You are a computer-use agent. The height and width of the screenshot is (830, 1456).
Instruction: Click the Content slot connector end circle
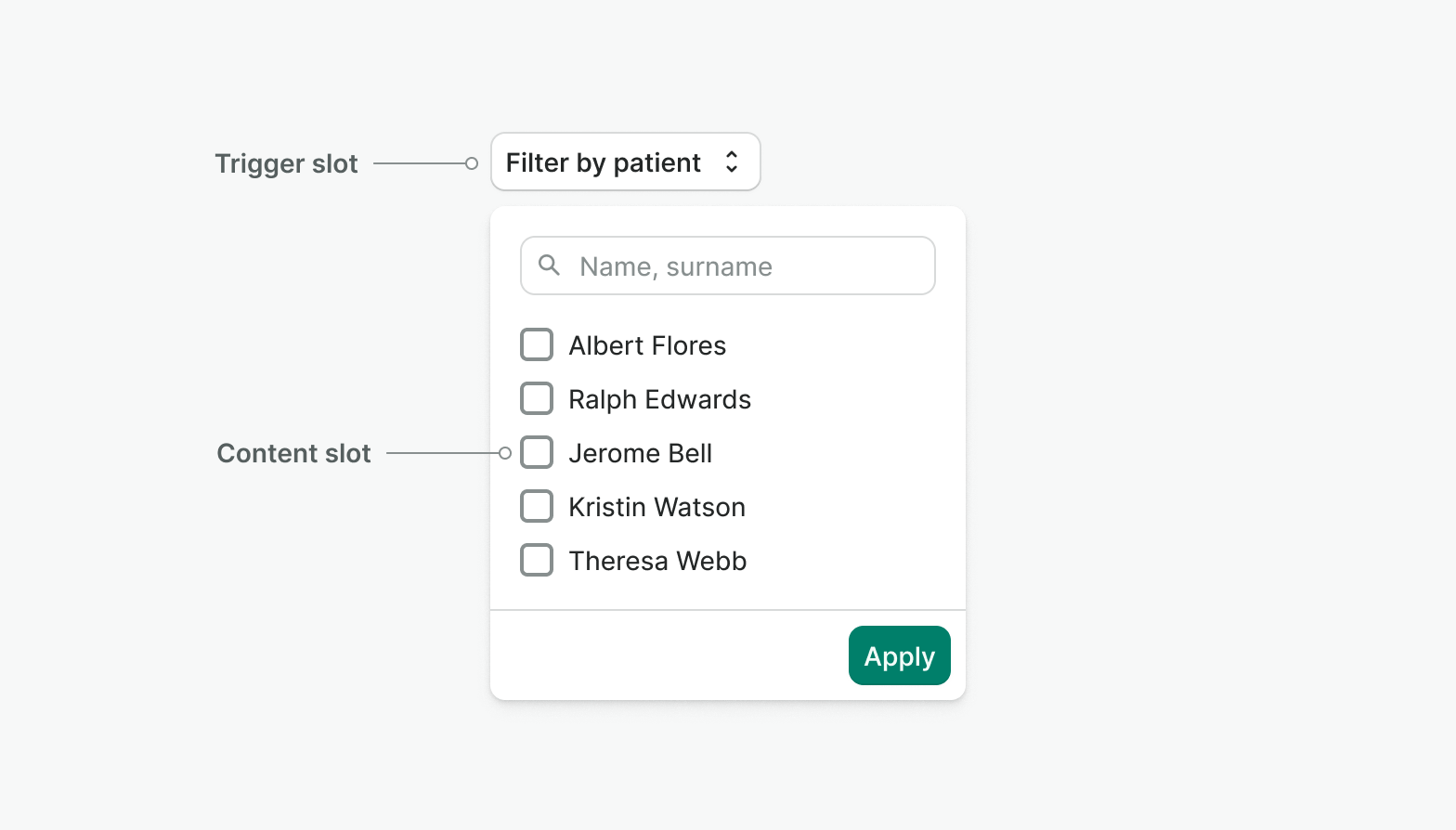point(505,453)
